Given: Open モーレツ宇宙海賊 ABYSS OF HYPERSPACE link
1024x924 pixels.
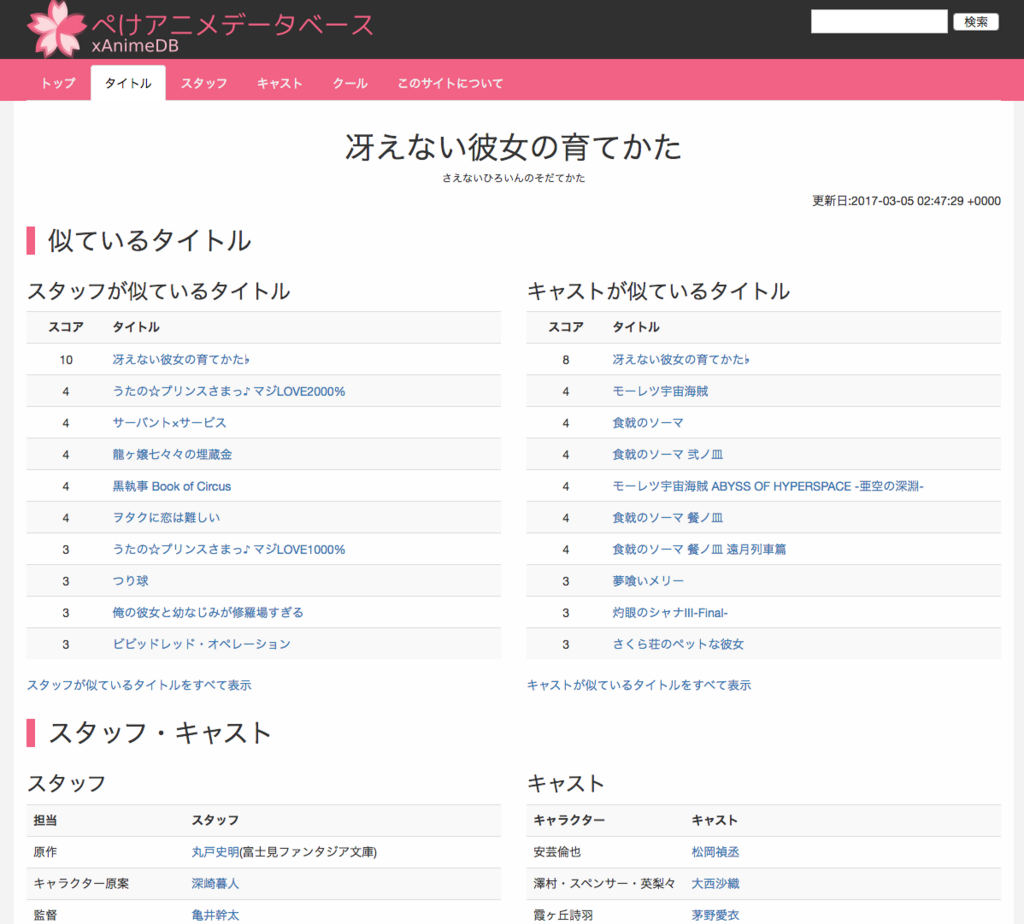Looking at the screenshot, I should pyautogui.click(x=767, y=486).
